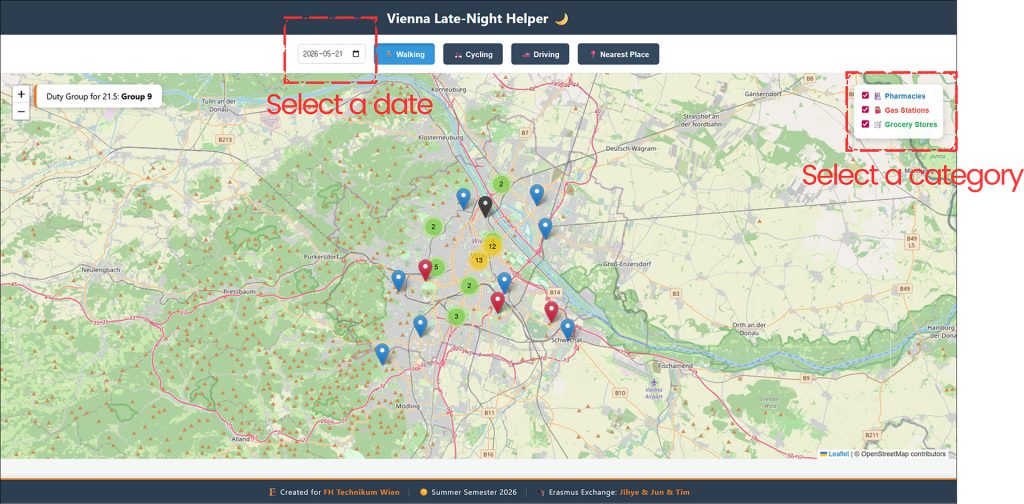
Task: Click the fuel pump icon beside Gas Stations
Action: pos(878,110)
